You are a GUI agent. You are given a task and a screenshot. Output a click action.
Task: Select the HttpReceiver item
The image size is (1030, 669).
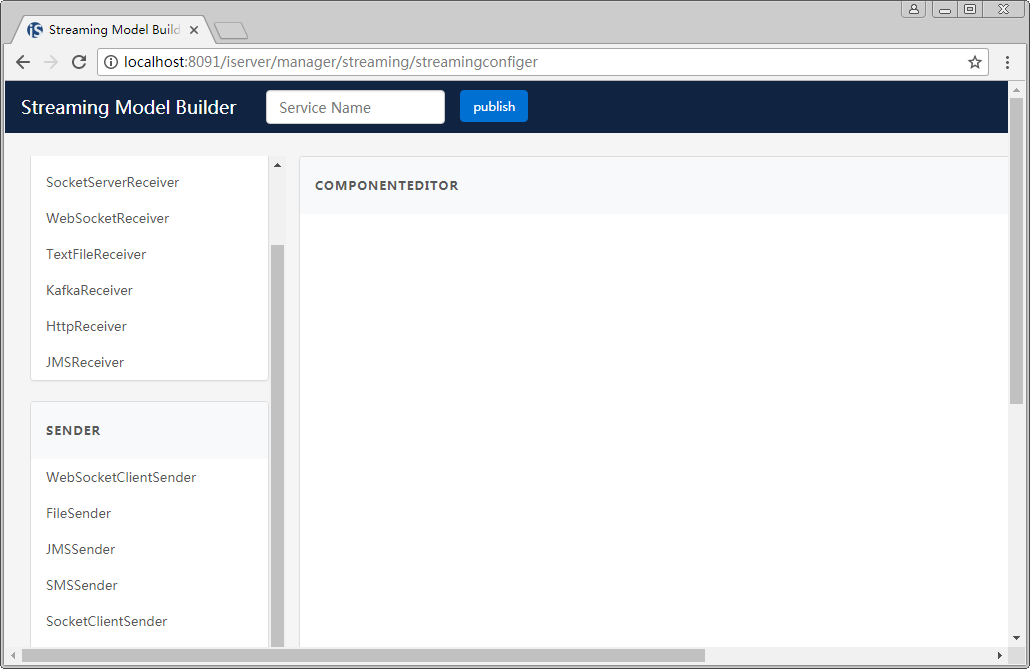[x=86, y=326]
